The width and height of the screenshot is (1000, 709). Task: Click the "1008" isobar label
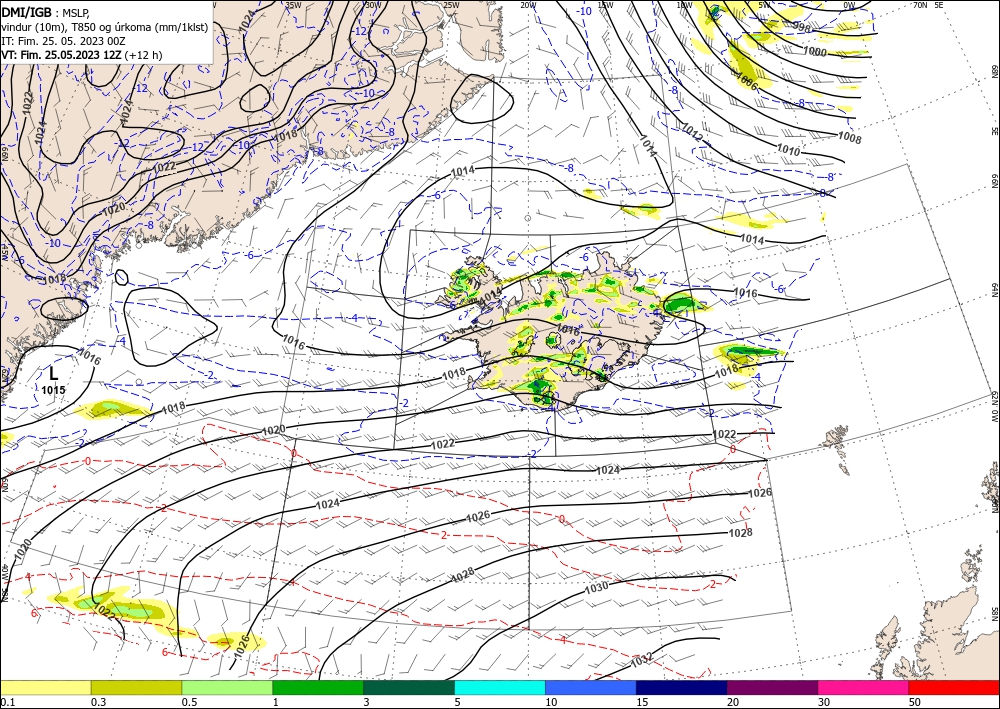(x=849, y=138)
